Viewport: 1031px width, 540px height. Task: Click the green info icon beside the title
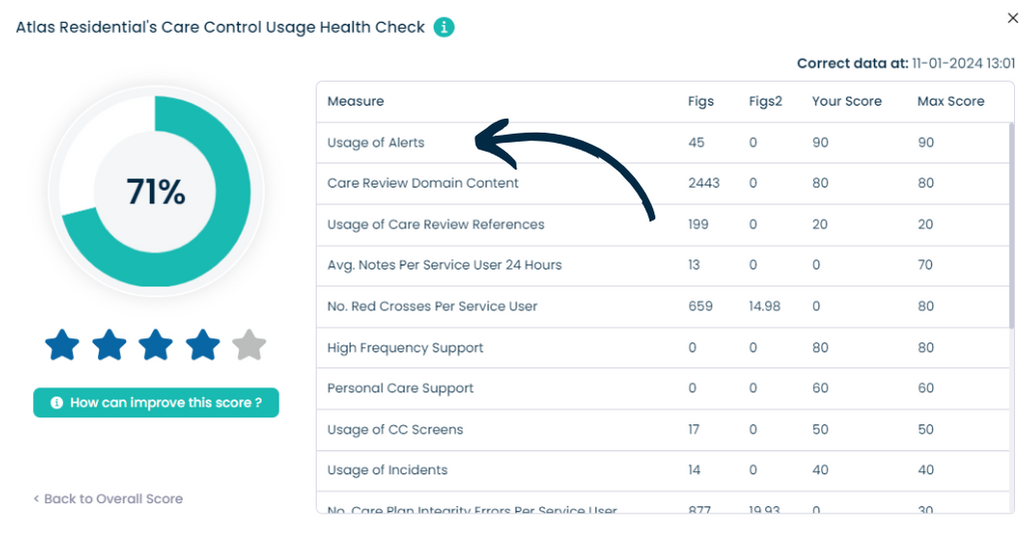click(444, 27)
